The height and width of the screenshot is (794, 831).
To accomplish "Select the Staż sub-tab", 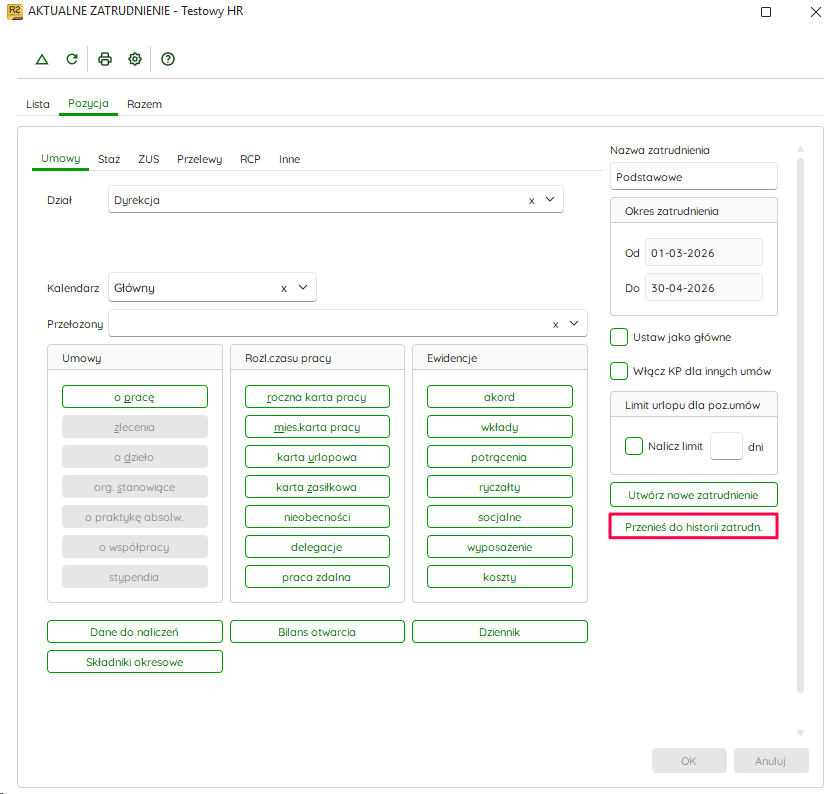I will [x=109, y=159].
